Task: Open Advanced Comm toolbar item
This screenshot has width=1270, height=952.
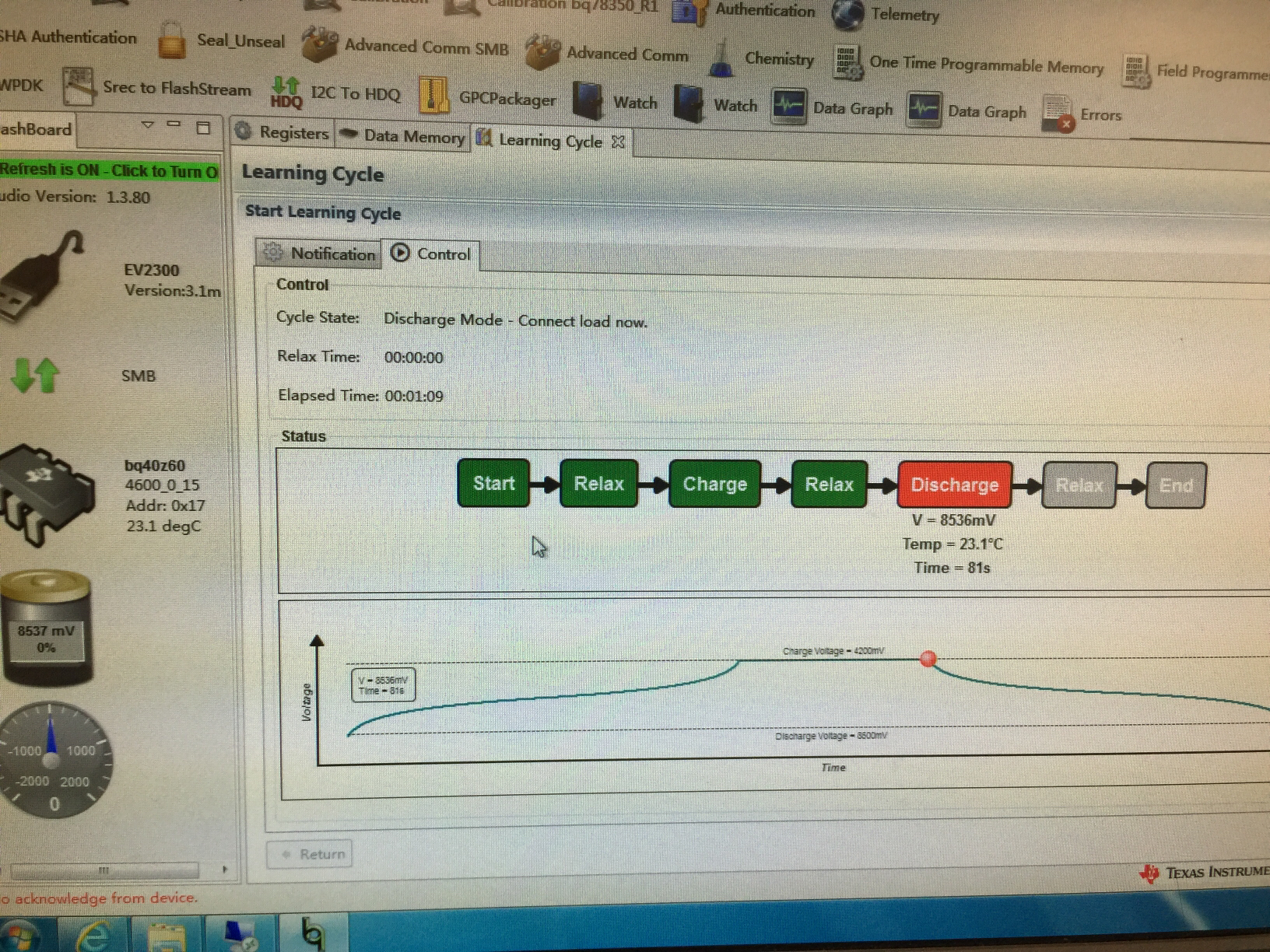Action: 608,53
